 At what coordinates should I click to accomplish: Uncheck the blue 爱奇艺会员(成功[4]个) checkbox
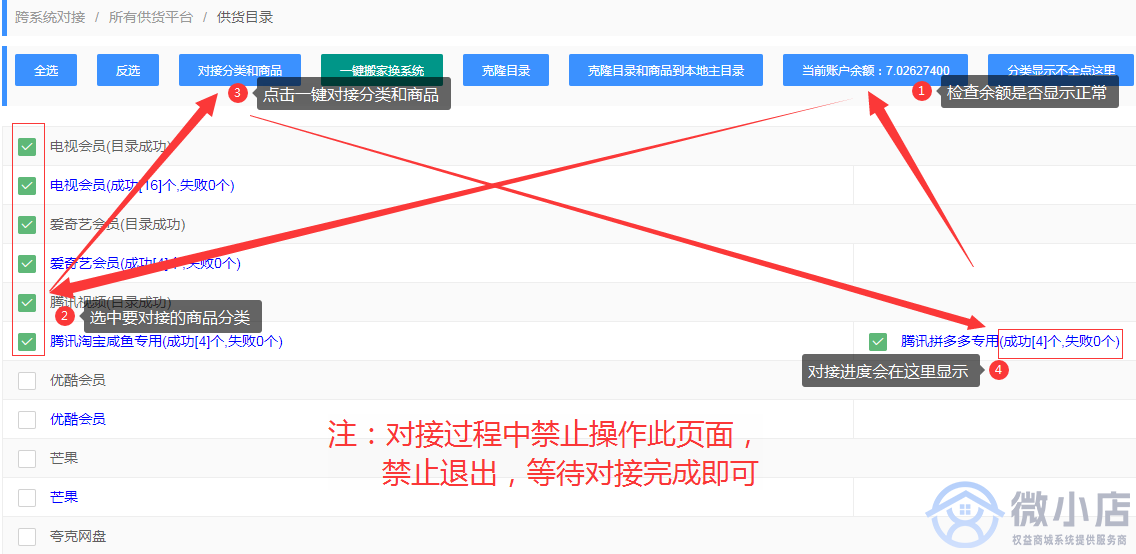(27, 264)
